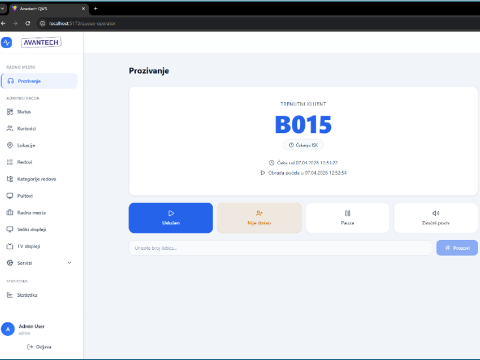
Task: Focus the Unesite broj listića input field
Action: pos(280,248)
